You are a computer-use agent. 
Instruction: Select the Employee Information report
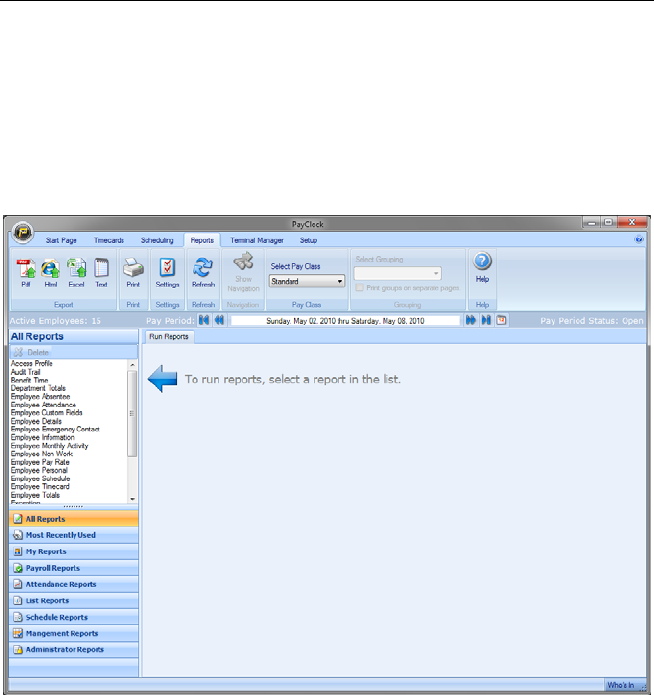pyautogui.click(x=43, y=437)
